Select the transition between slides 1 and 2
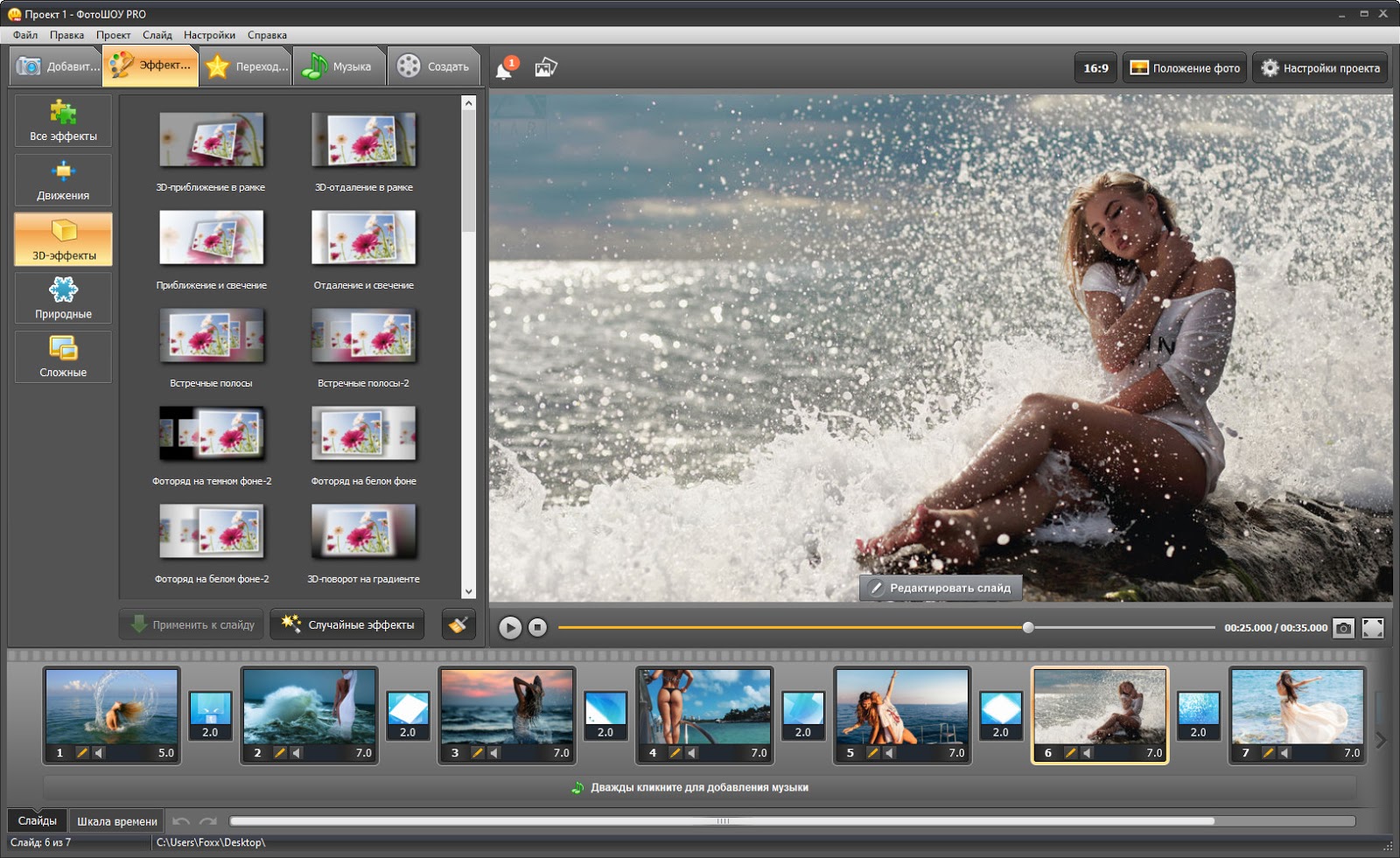Screen dimensions: 1400x858 210,715
